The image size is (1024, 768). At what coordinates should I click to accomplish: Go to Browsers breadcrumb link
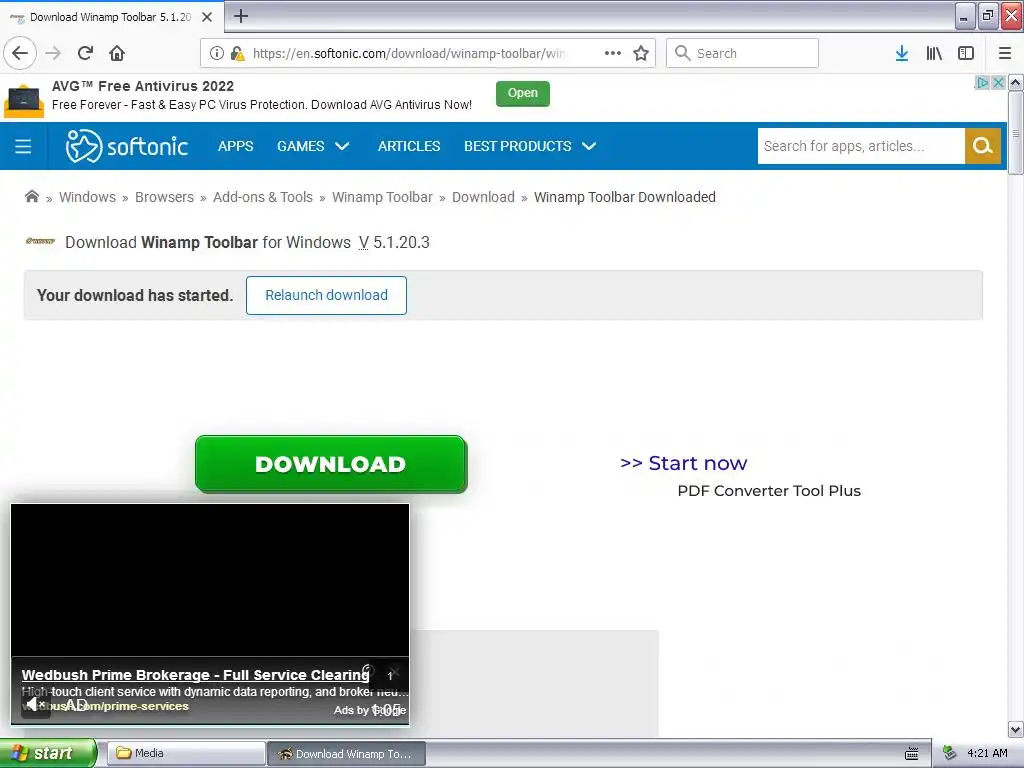165,197
